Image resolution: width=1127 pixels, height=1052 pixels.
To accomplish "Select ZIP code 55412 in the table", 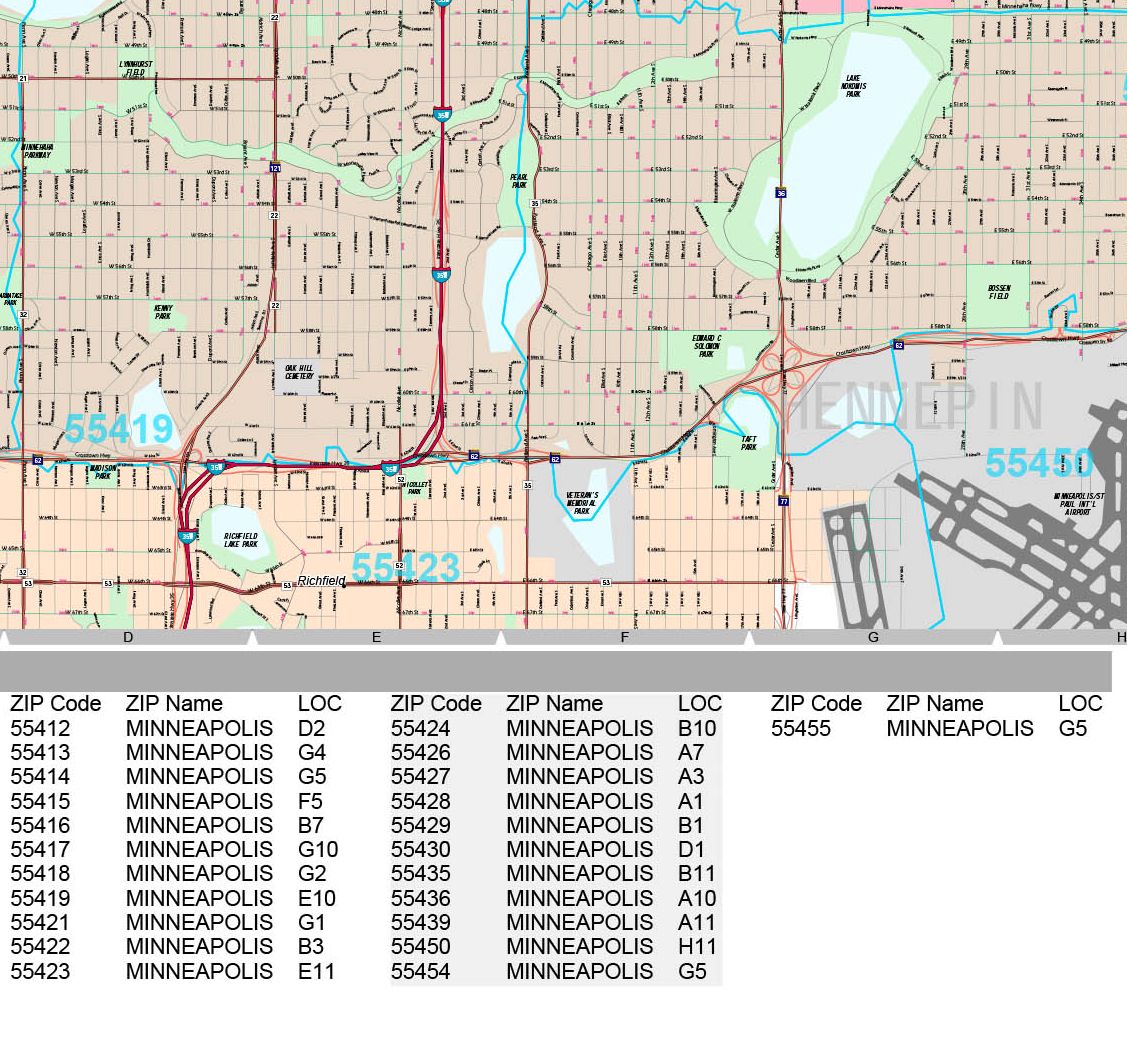I will click(40, 729).
